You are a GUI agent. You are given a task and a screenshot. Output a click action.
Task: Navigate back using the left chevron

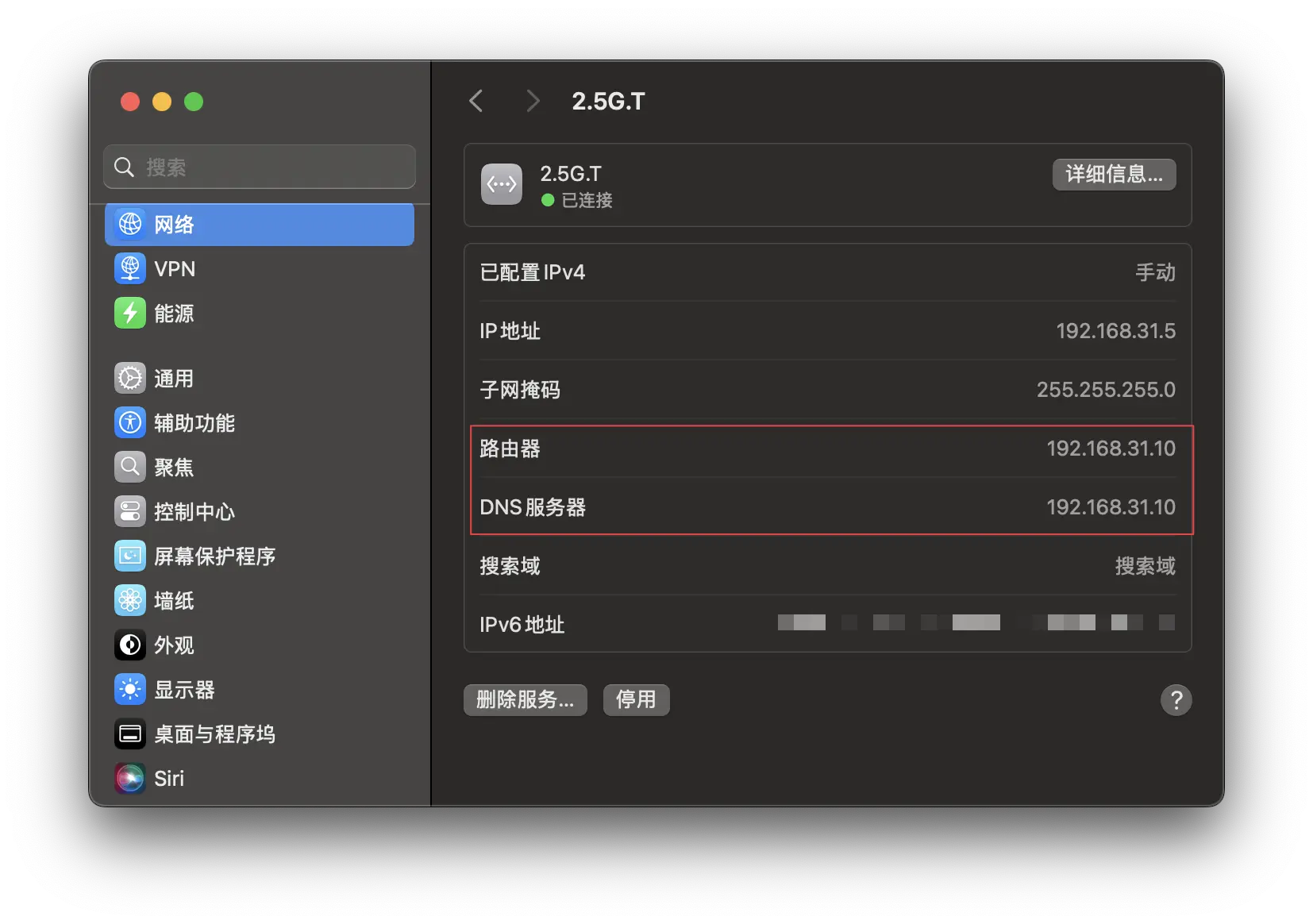tap(476, 101)
